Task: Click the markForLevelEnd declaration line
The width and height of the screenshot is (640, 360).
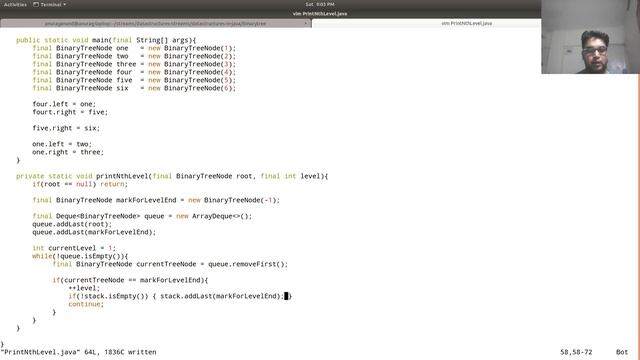Action: [156, 200]
